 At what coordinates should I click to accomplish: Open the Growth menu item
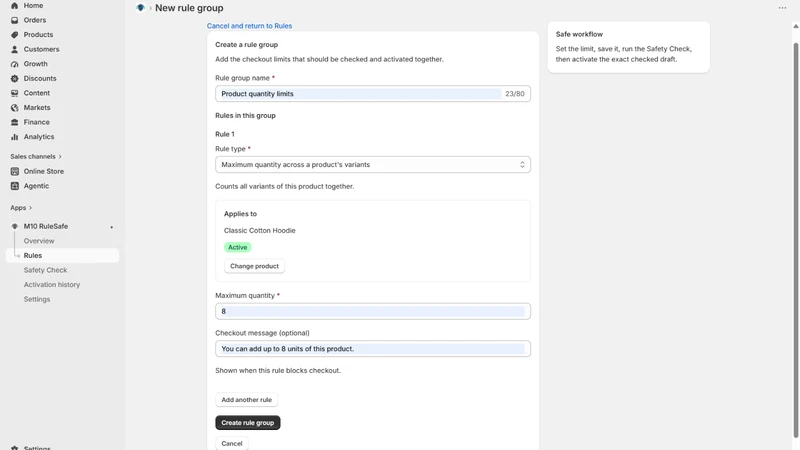click(x=35, y=64)
